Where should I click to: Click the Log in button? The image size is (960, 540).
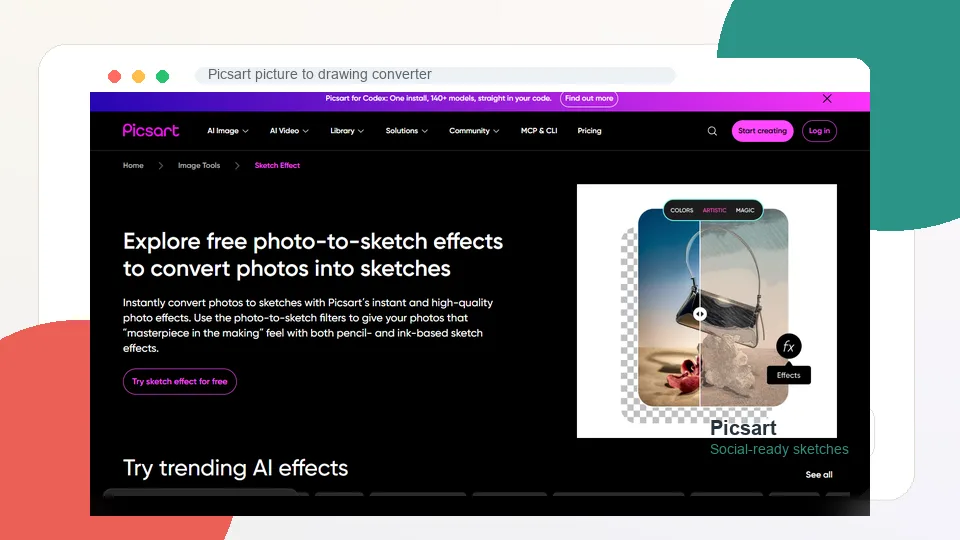click(x=819, y=131)
